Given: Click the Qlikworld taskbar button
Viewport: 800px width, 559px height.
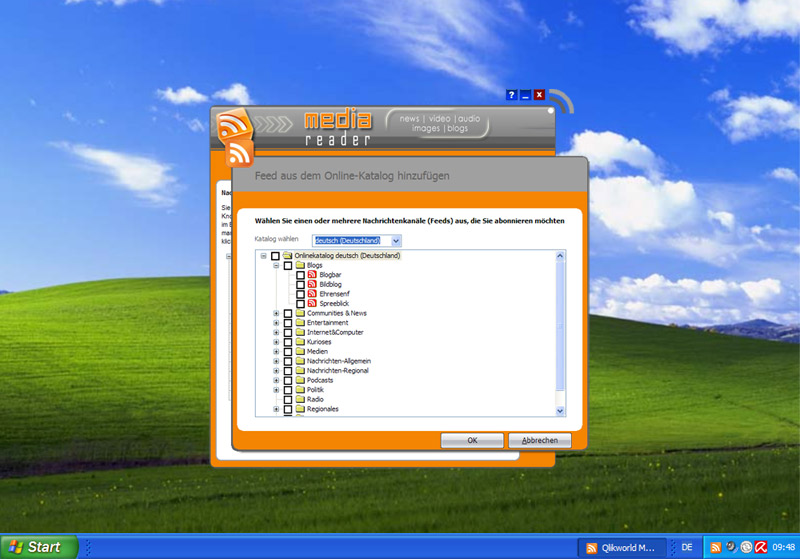Looking at the screenshot, I should [621, 548].
